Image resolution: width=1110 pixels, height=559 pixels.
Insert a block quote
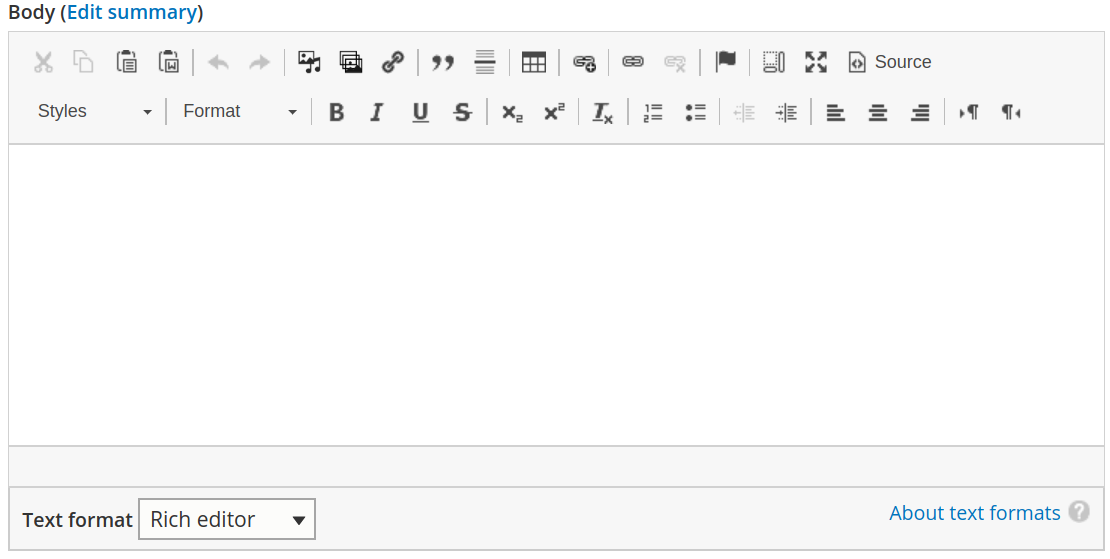tap(443, 62)
